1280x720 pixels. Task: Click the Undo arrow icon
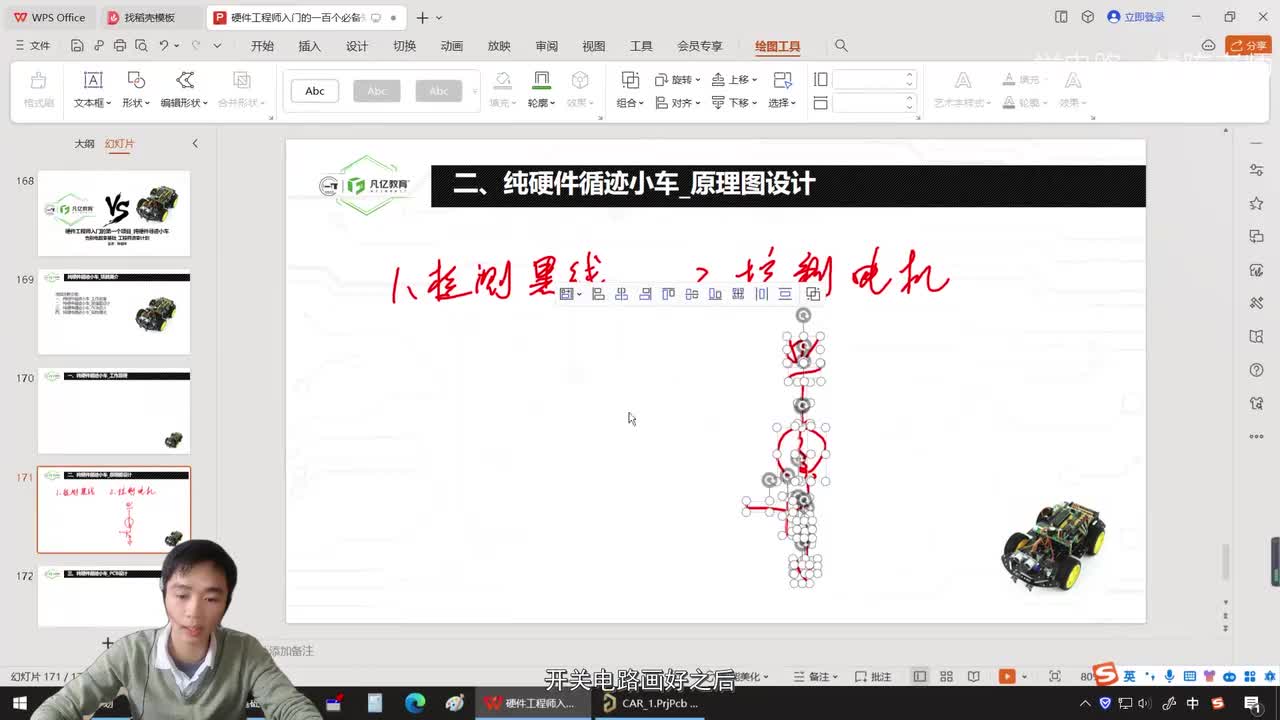tap(164, 46)
